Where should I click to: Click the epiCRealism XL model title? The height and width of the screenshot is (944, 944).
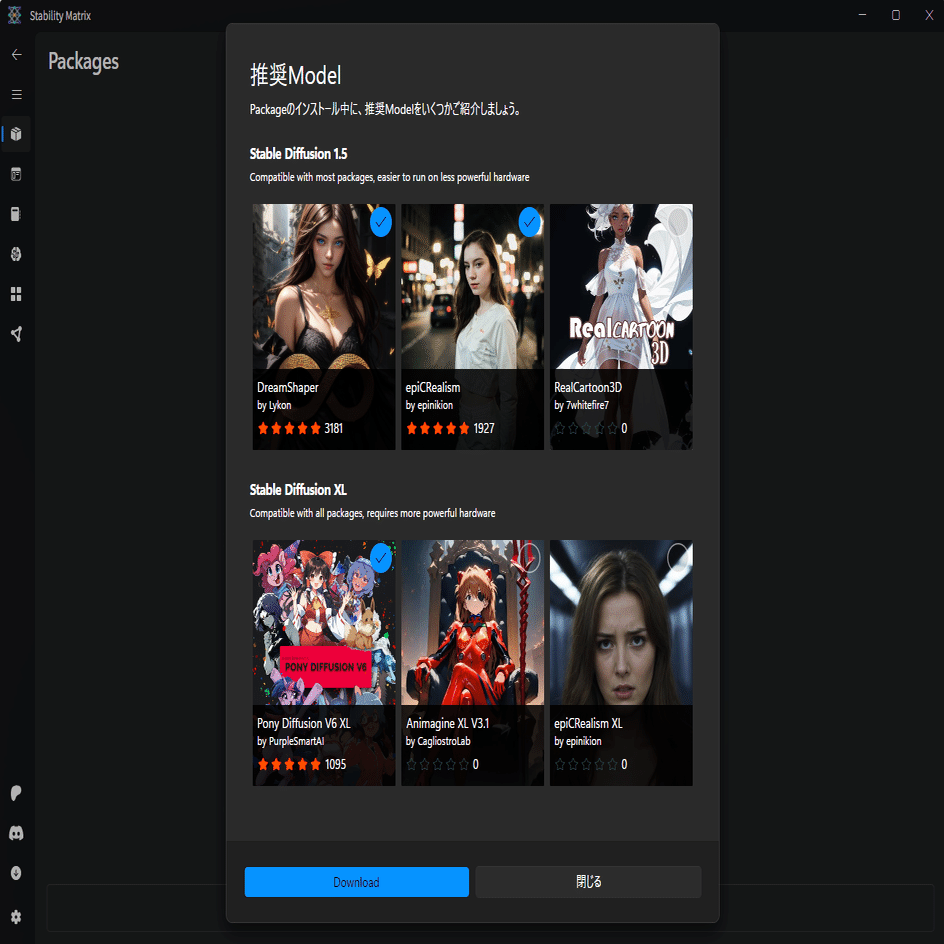point(588,723)
